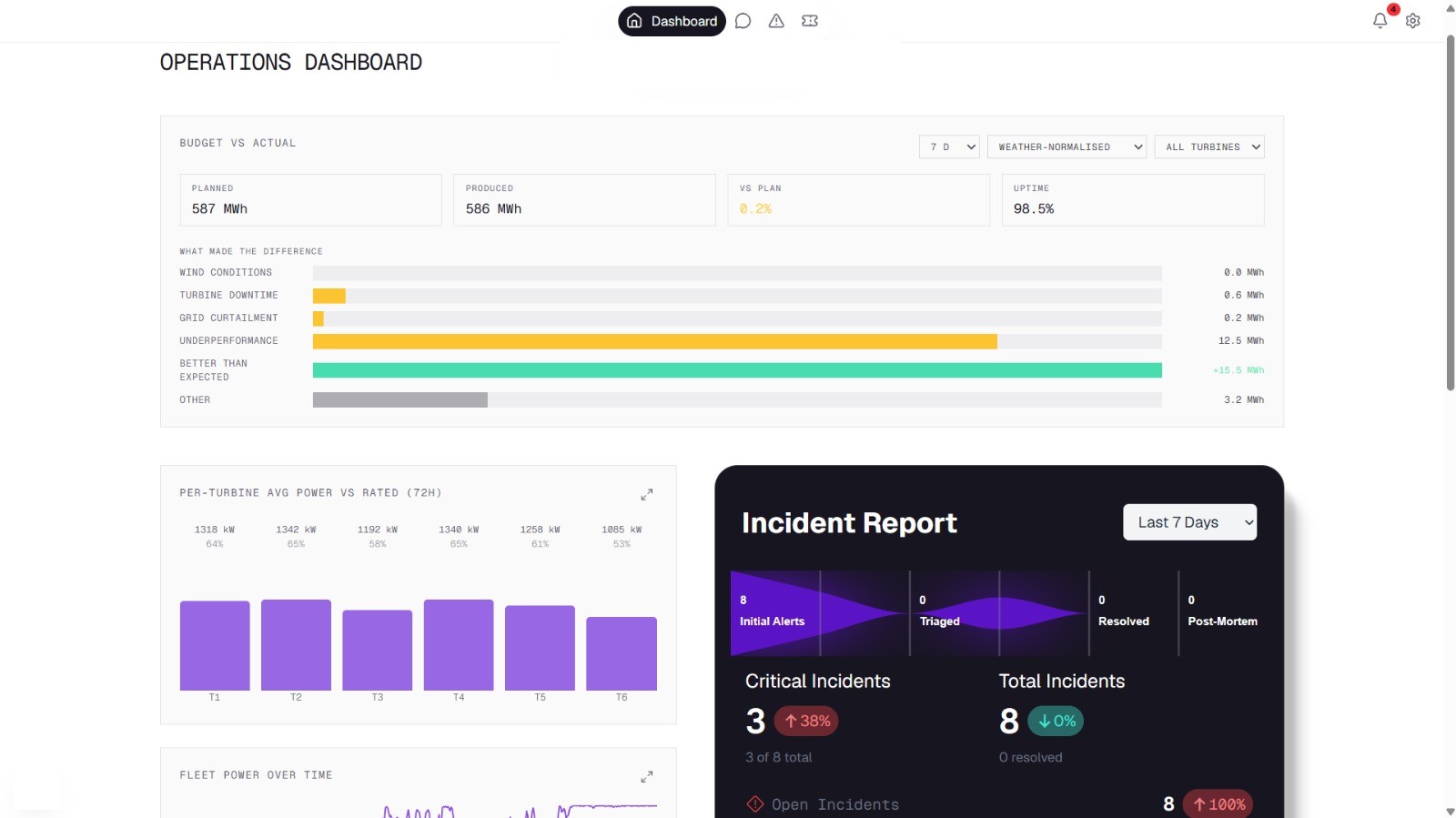
Task: Click the Resolved funnel stage
Action: tap(1133, 612)
